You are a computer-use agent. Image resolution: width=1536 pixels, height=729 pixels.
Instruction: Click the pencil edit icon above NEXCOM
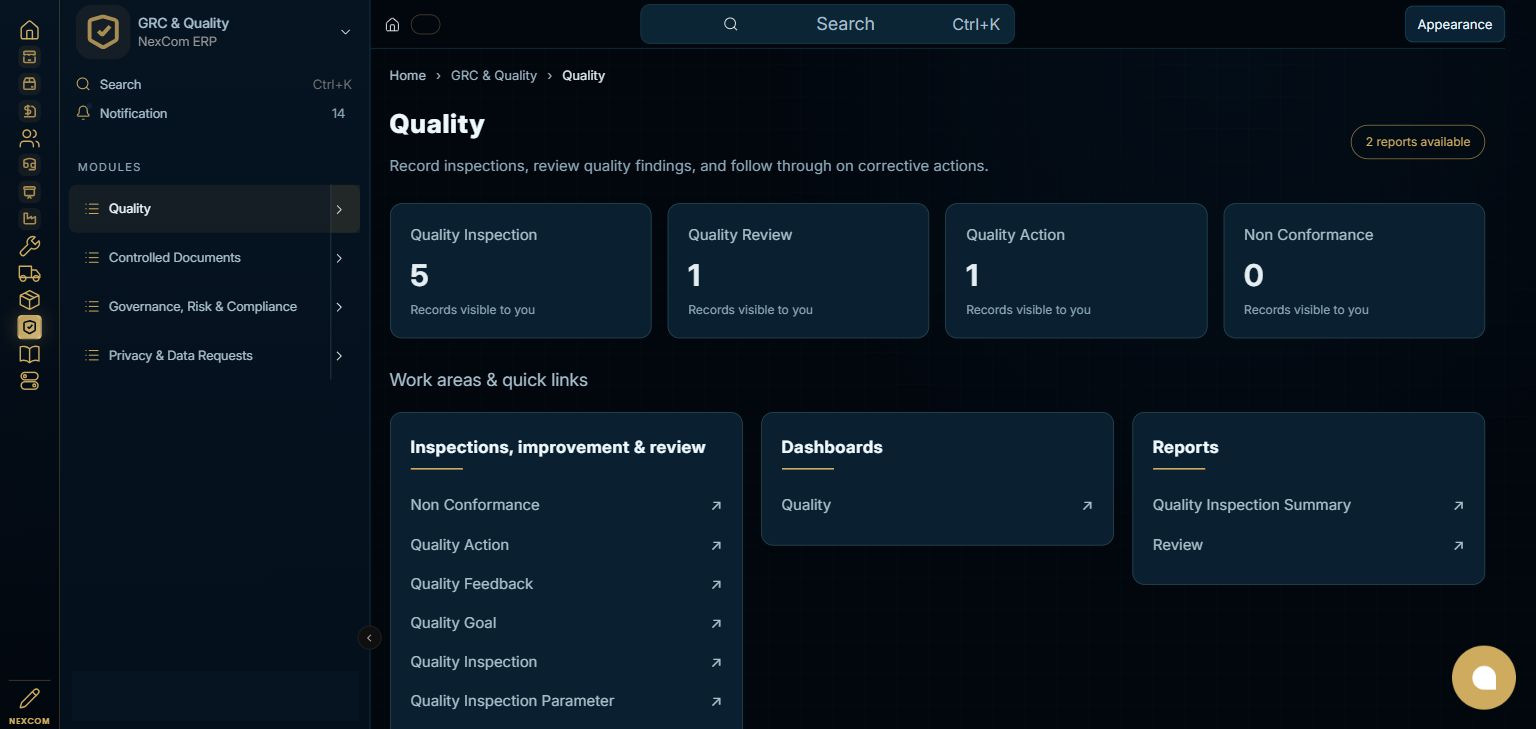pyautogui.click(x=30, y=698)
